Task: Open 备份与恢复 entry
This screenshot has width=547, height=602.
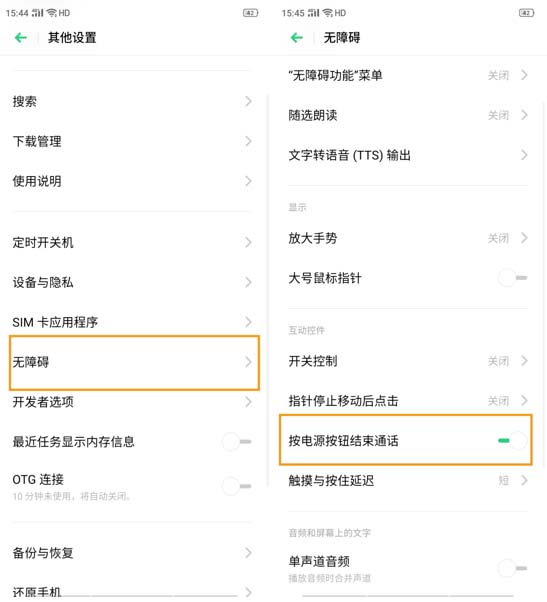Action: (132, 553)
